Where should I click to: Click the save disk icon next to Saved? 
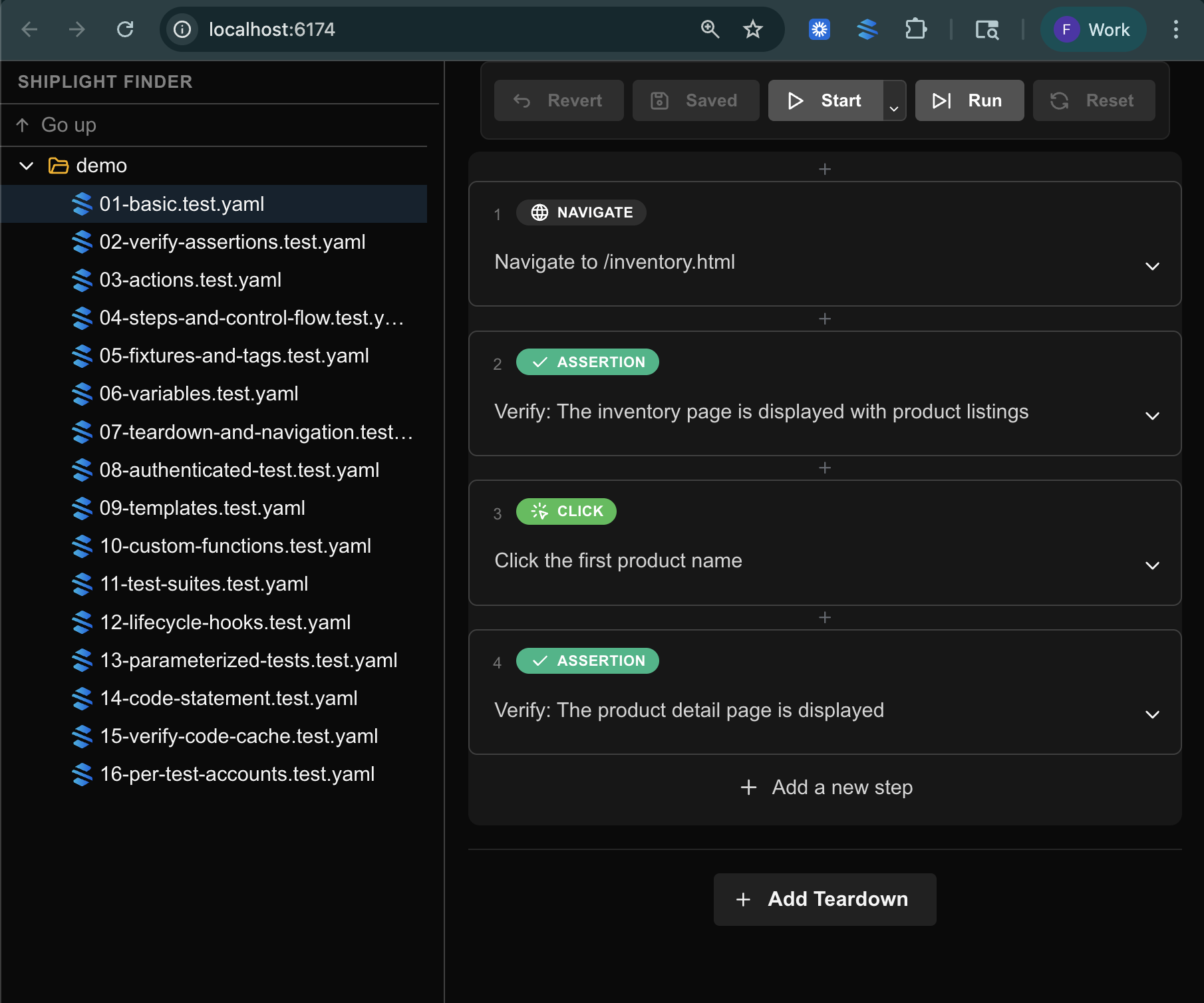tap(659, 100)
